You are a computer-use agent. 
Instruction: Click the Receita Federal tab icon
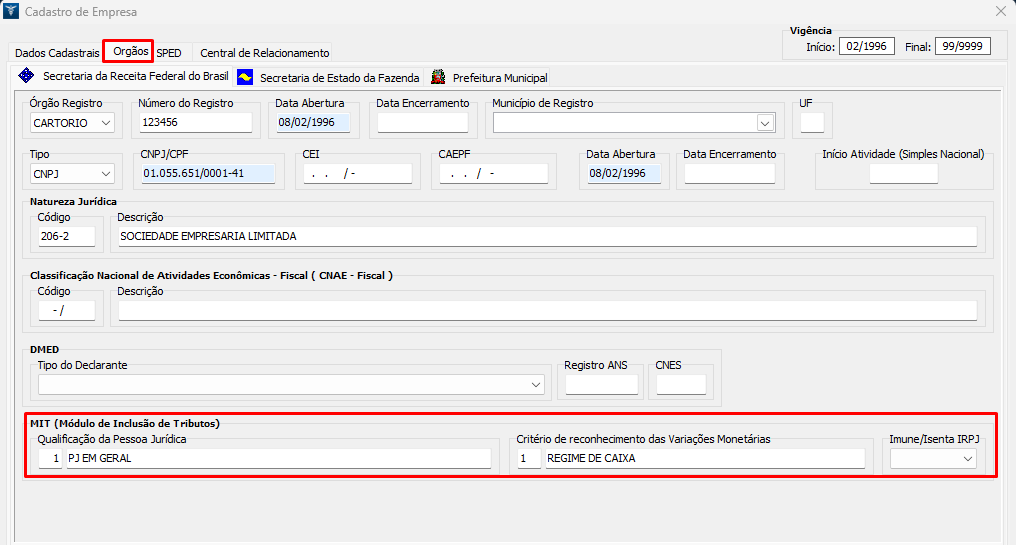click(x=27, y=76)
